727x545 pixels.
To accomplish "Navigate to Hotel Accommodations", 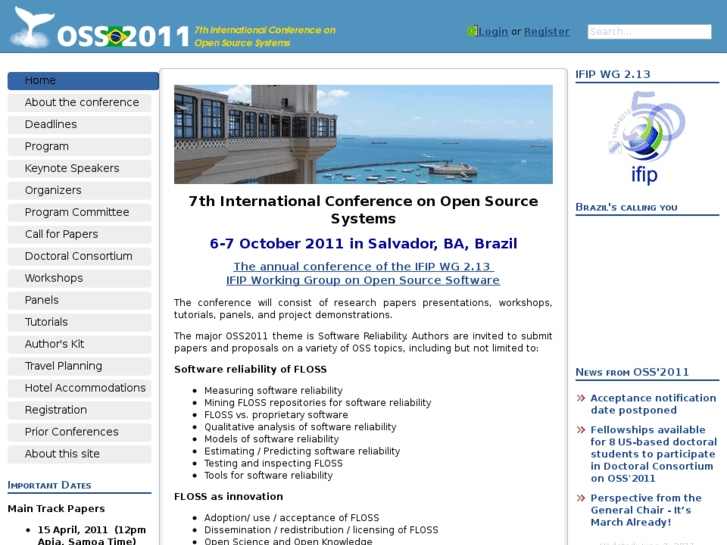I will point(79,388).
